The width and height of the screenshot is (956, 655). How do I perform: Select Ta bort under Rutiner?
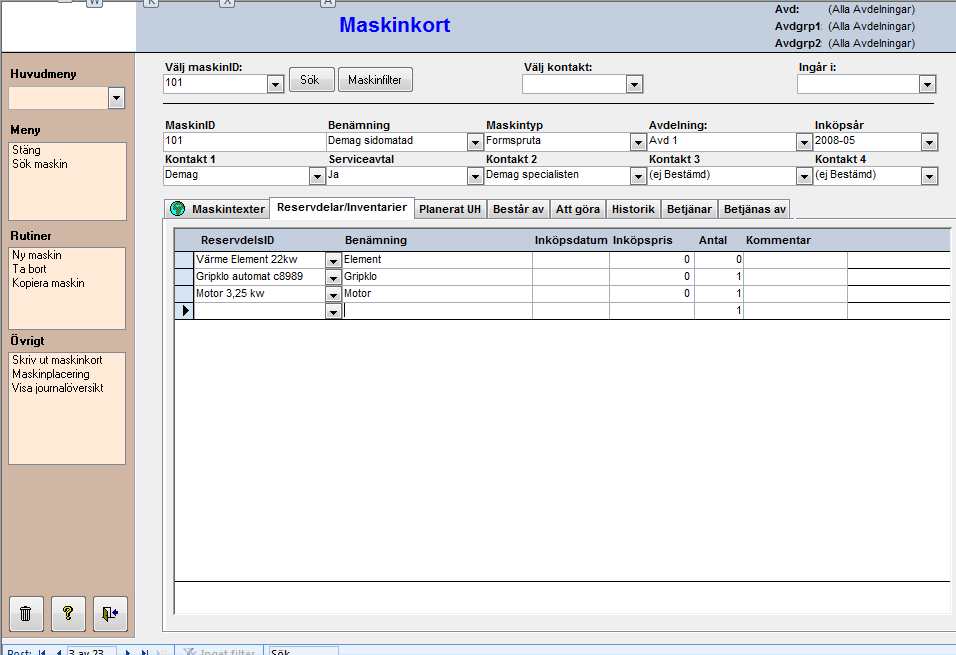[x=29, y=269]
